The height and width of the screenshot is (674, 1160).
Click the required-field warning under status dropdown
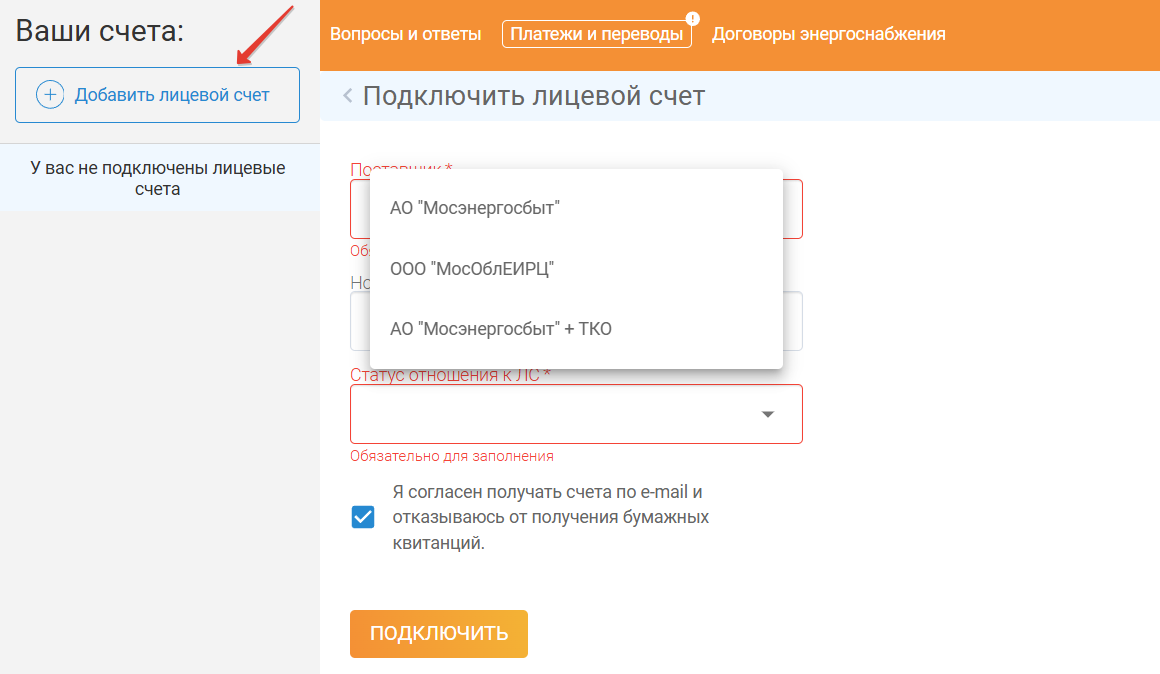pyautogui.click(x=451, y=456)
